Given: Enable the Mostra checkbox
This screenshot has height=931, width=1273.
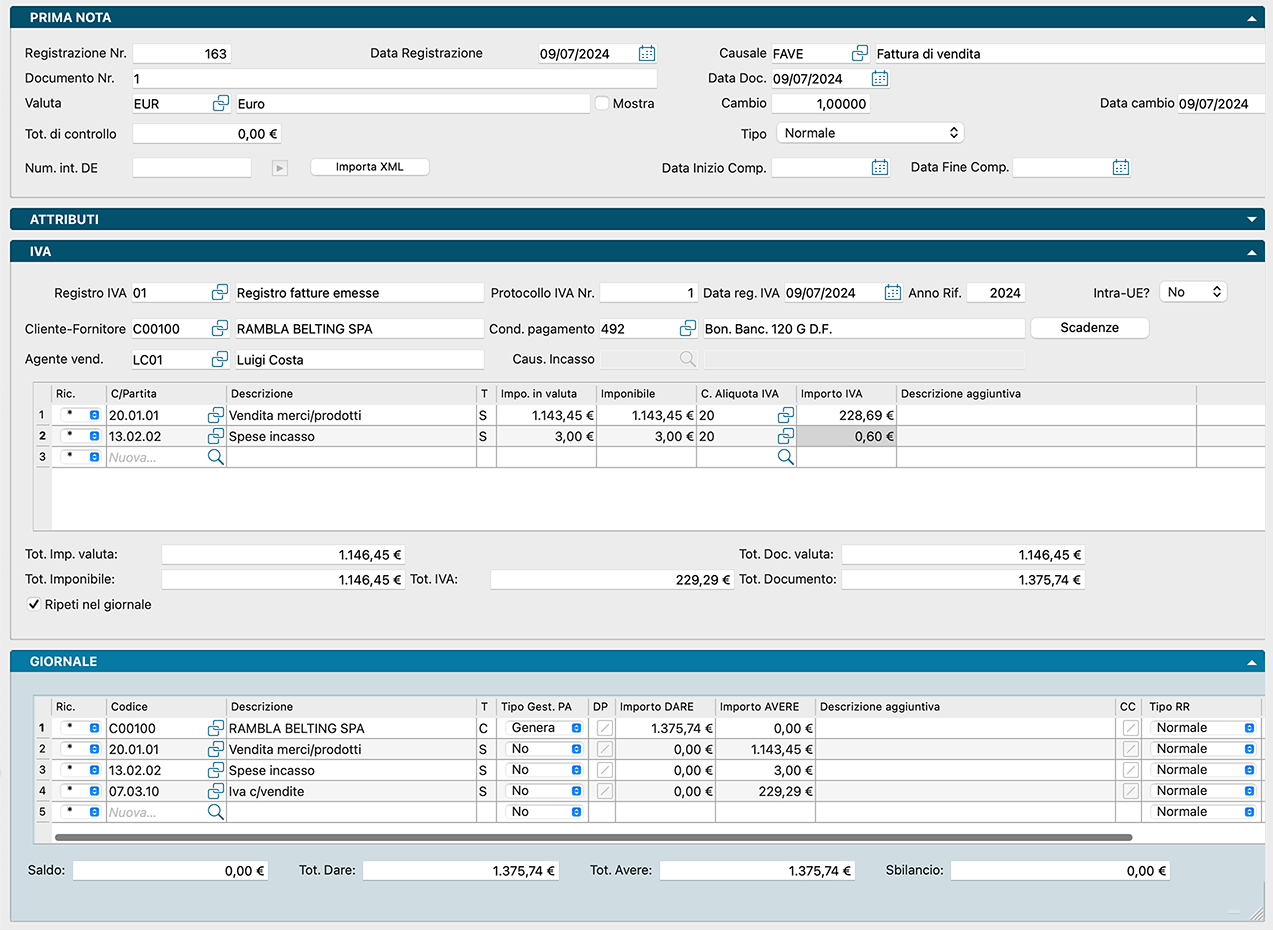Looking at the screenshot, I should (x=602, y=103).
